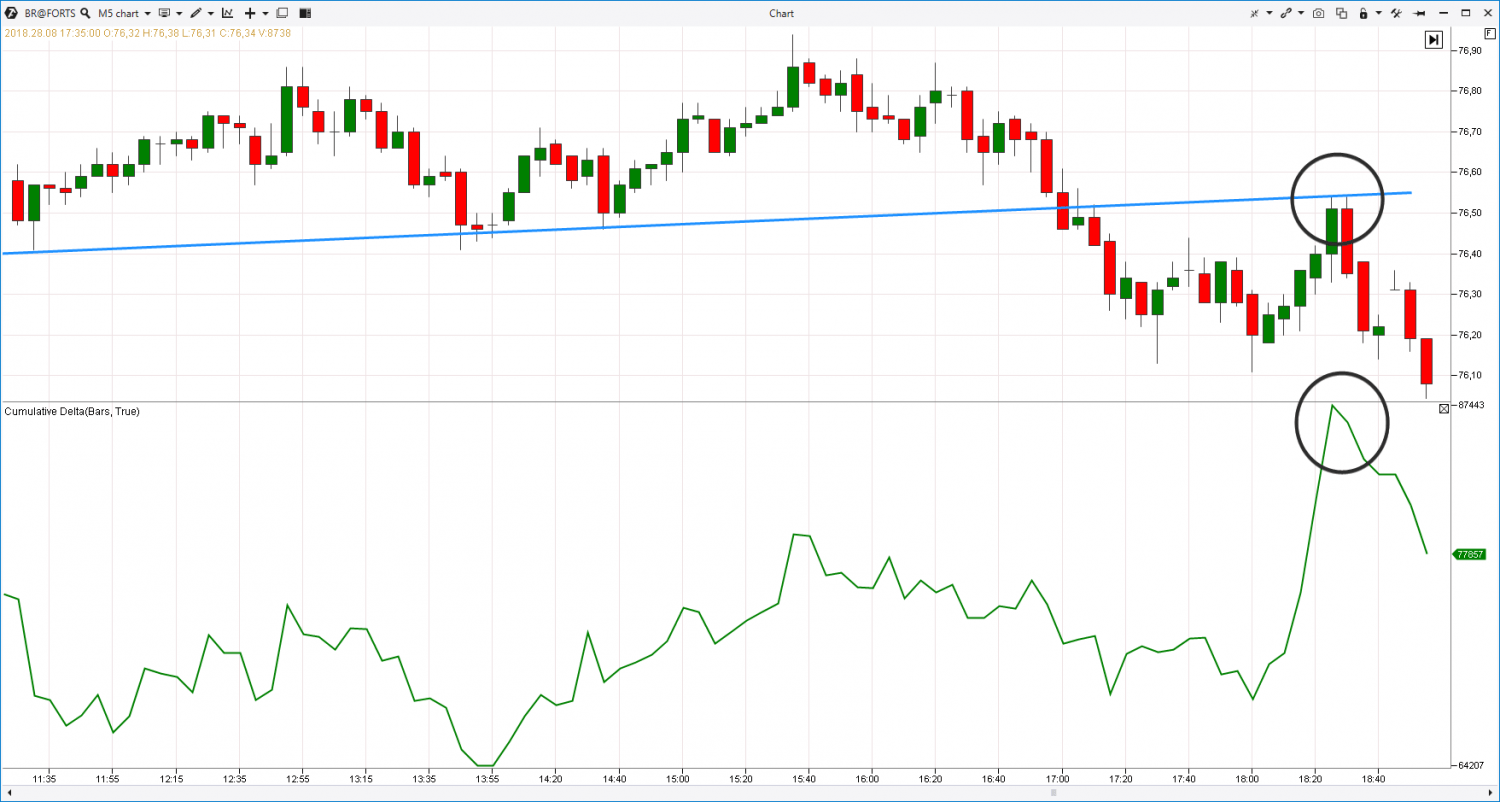
Task: Expand the M5 chart timeframe dropdown
Action: [148, 14]
